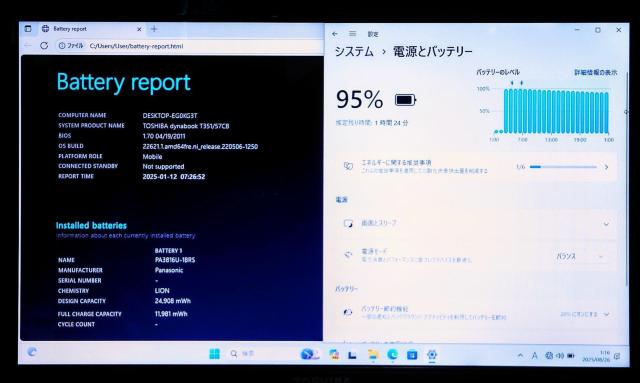This screenshot has width=640, height=383.
Task: Click the battery saver icon
Action: (348, 312)
